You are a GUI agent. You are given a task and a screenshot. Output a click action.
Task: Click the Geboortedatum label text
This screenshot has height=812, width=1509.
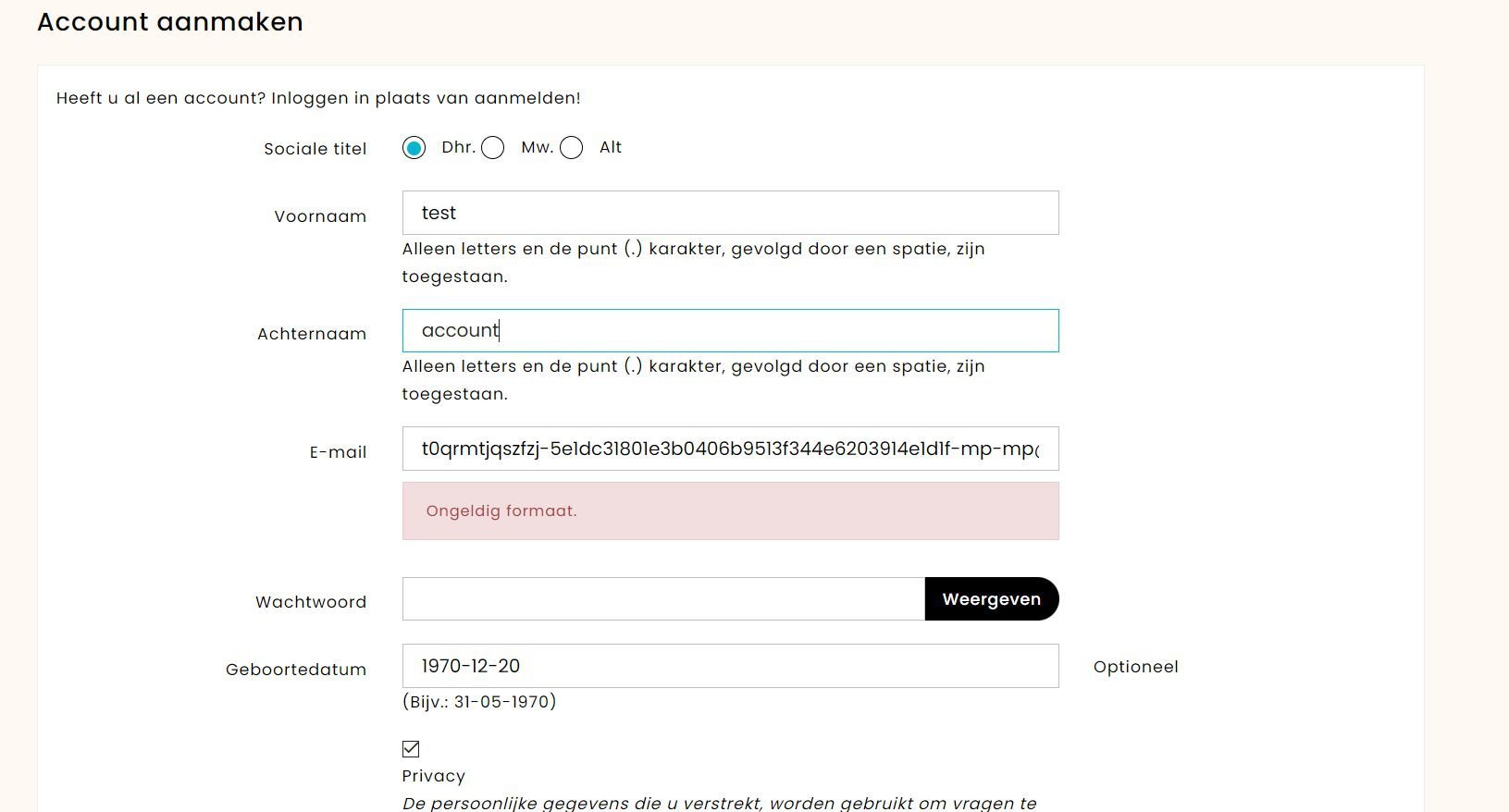(296, 670)
